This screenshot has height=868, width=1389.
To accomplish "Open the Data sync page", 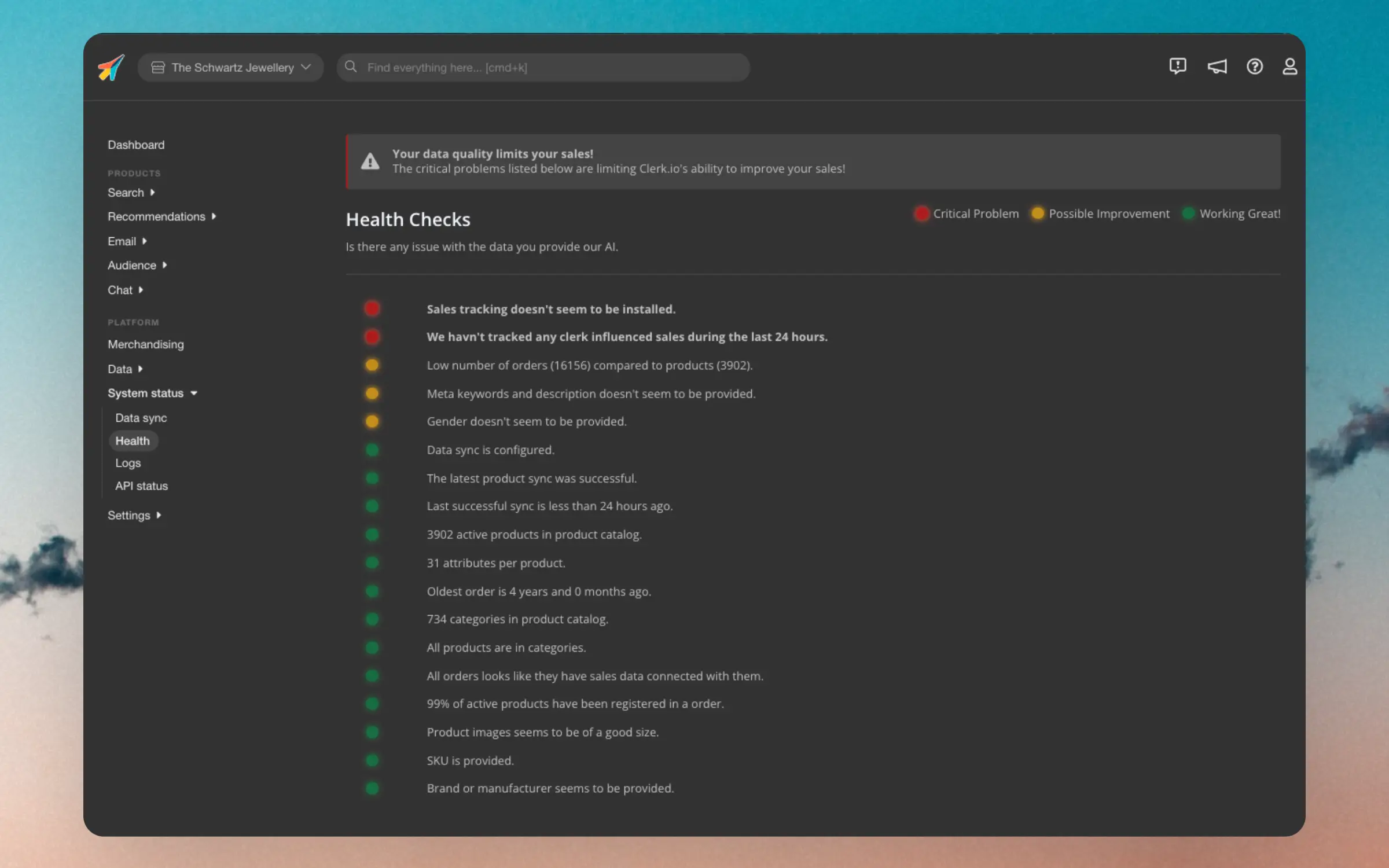I will pyautogui.click(x=141, y=417).
